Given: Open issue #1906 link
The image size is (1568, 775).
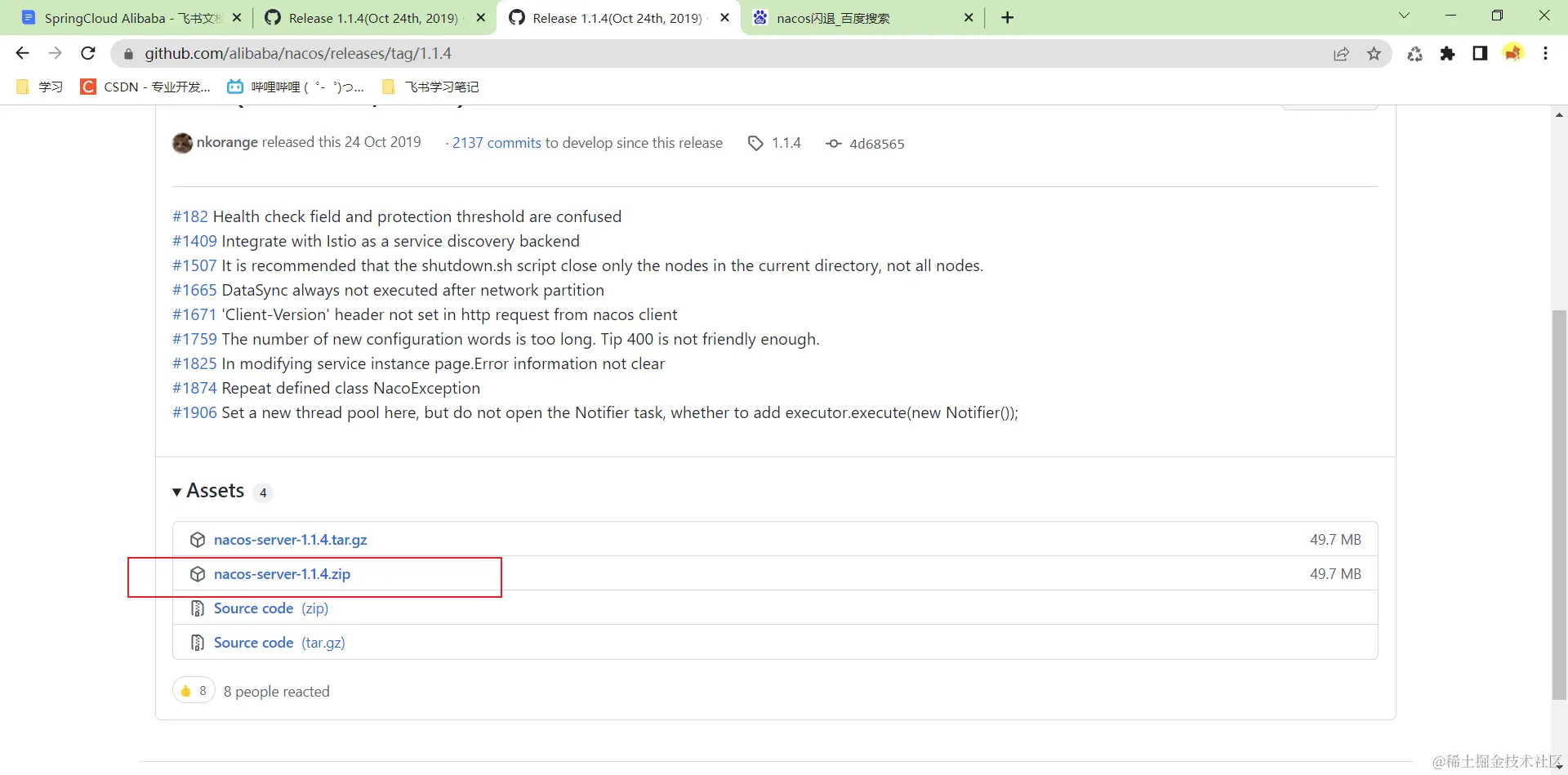Looking at the screenshot, I should point(194,412).
